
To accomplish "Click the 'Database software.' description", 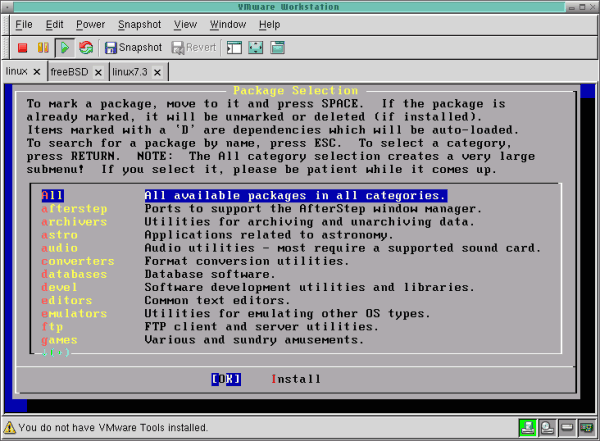I will click(210, 274).
